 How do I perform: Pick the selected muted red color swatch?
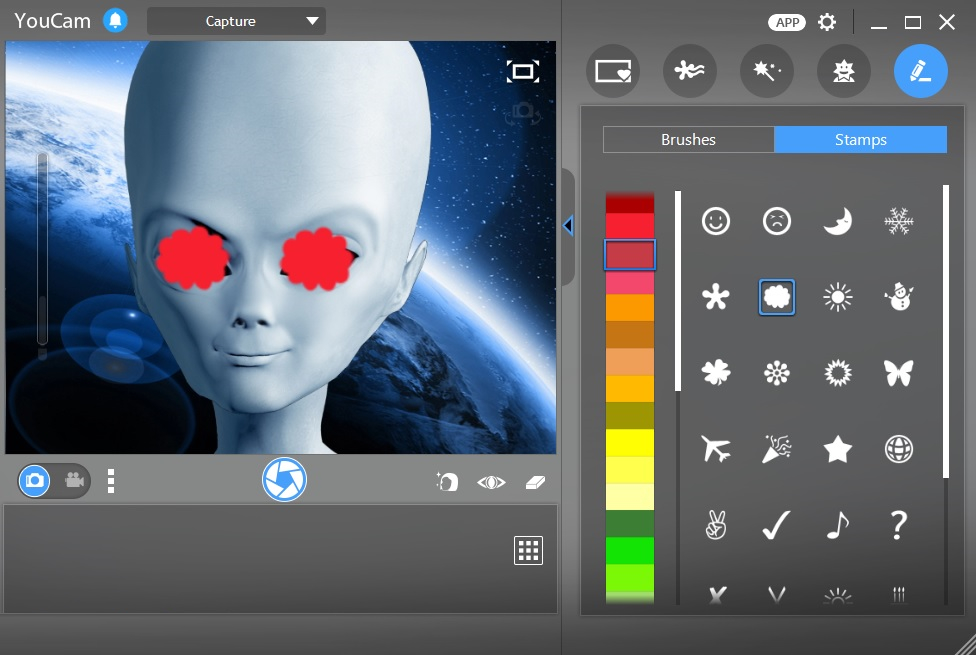tap(630, 255)
